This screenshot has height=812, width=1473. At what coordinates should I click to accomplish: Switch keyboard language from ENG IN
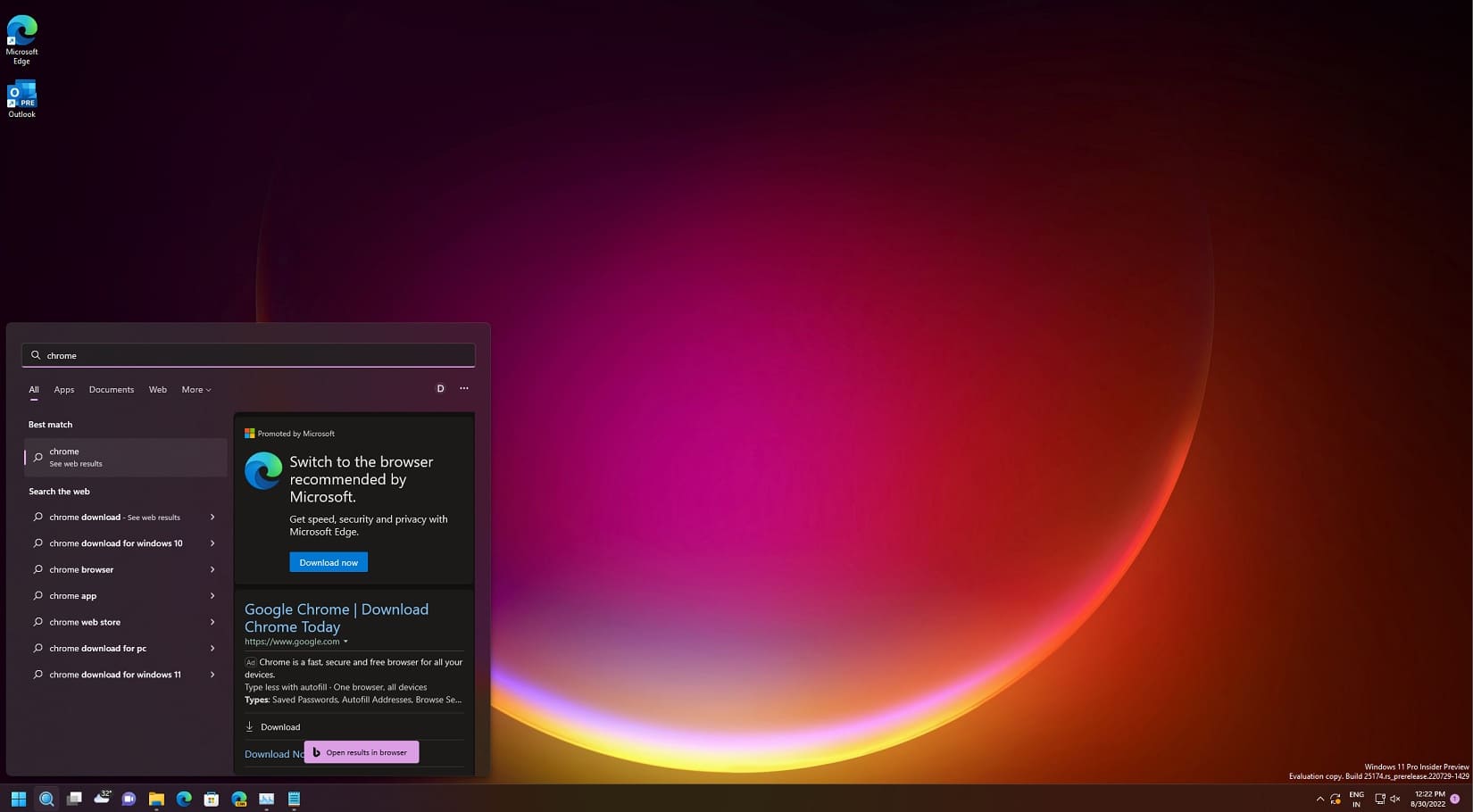(x=1356, y=799)
